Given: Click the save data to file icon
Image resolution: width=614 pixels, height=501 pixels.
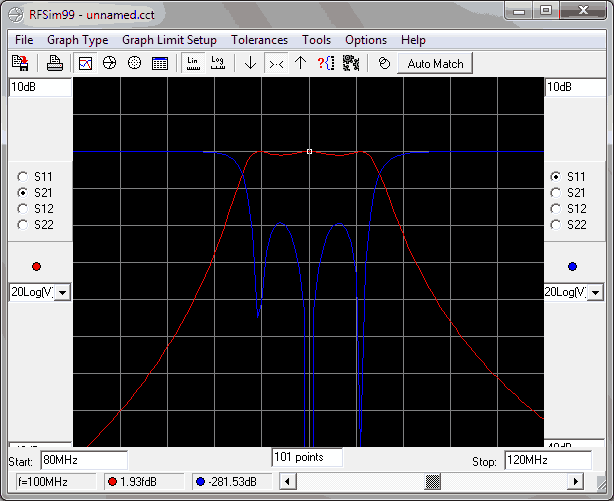Looking at the screenshot, I should (x=20, y=63).
